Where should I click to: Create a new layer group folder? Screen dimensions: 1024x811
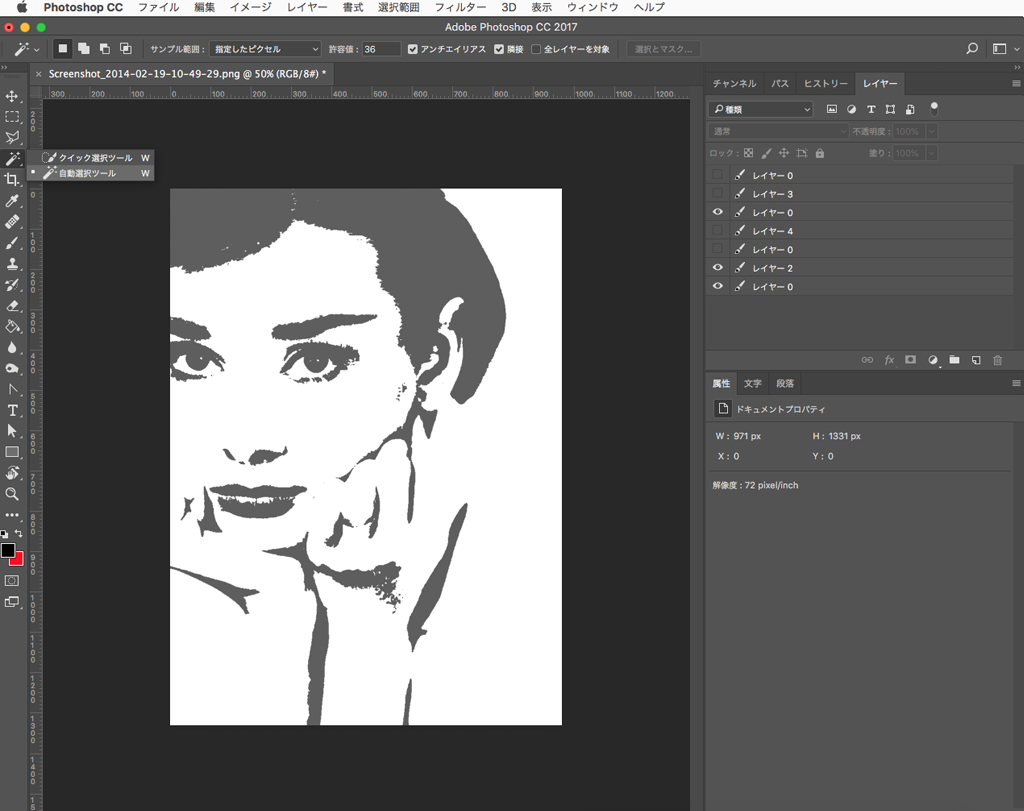tap(954, 360)
